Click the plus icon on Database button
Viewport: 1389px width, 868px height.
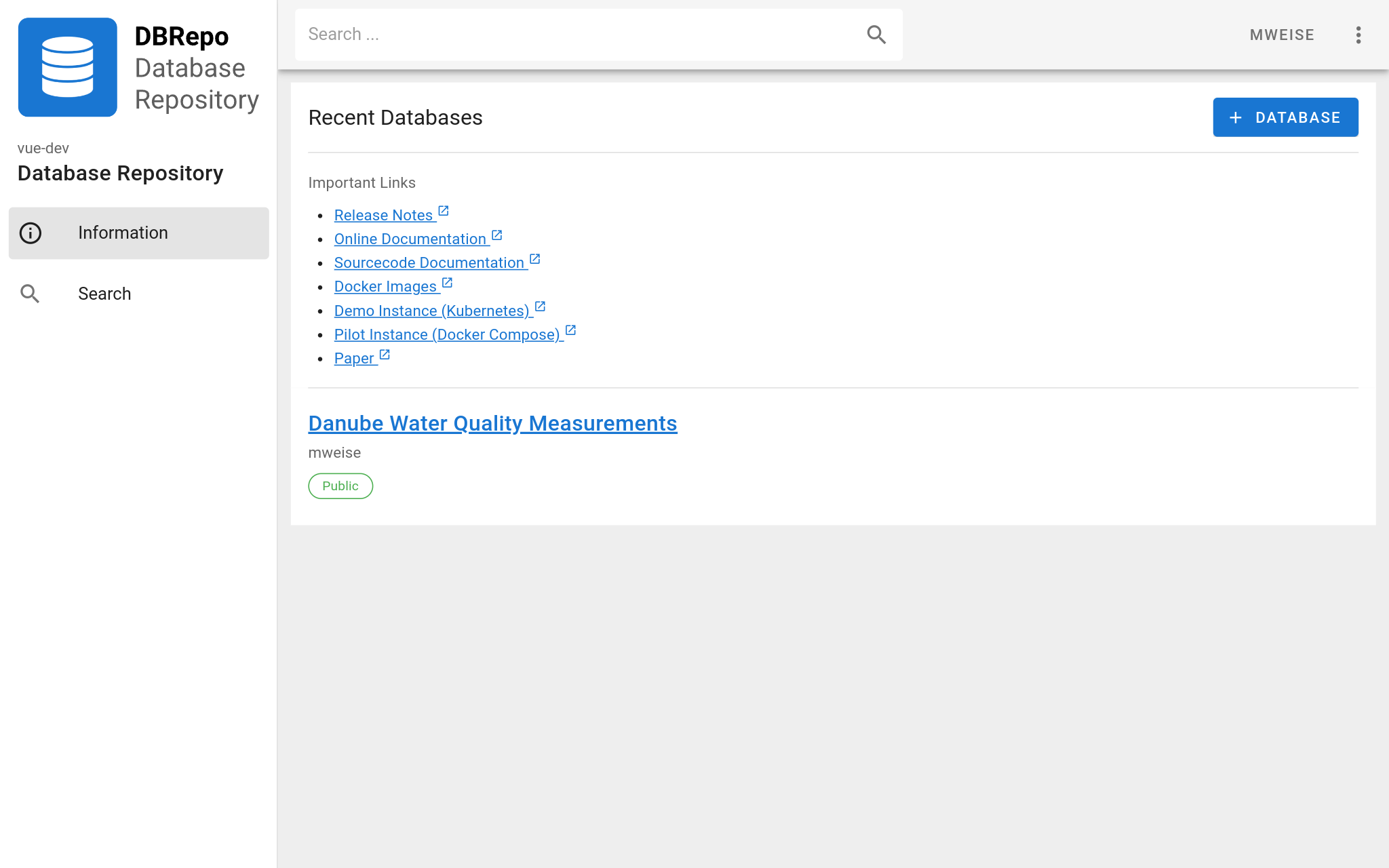[1236, 117]
